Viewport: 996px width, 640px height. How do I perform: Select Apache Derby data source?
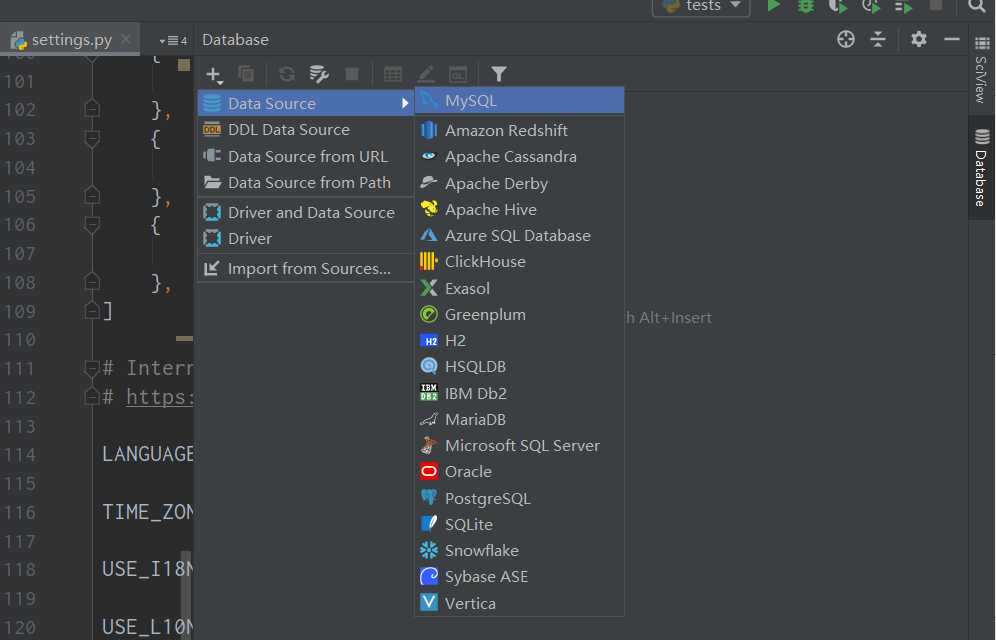pyautogui.click(x=520, y=183)
